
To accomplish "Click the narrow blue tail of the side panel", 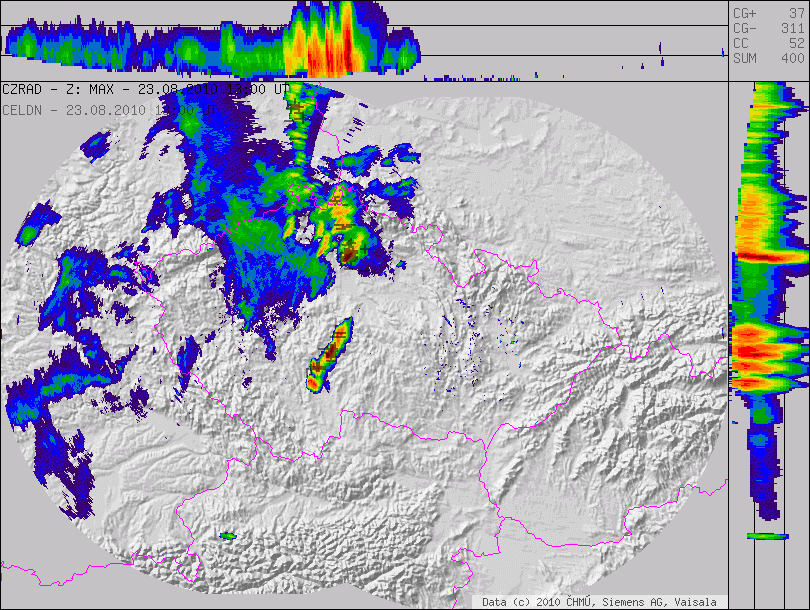I will pos(764,480).
